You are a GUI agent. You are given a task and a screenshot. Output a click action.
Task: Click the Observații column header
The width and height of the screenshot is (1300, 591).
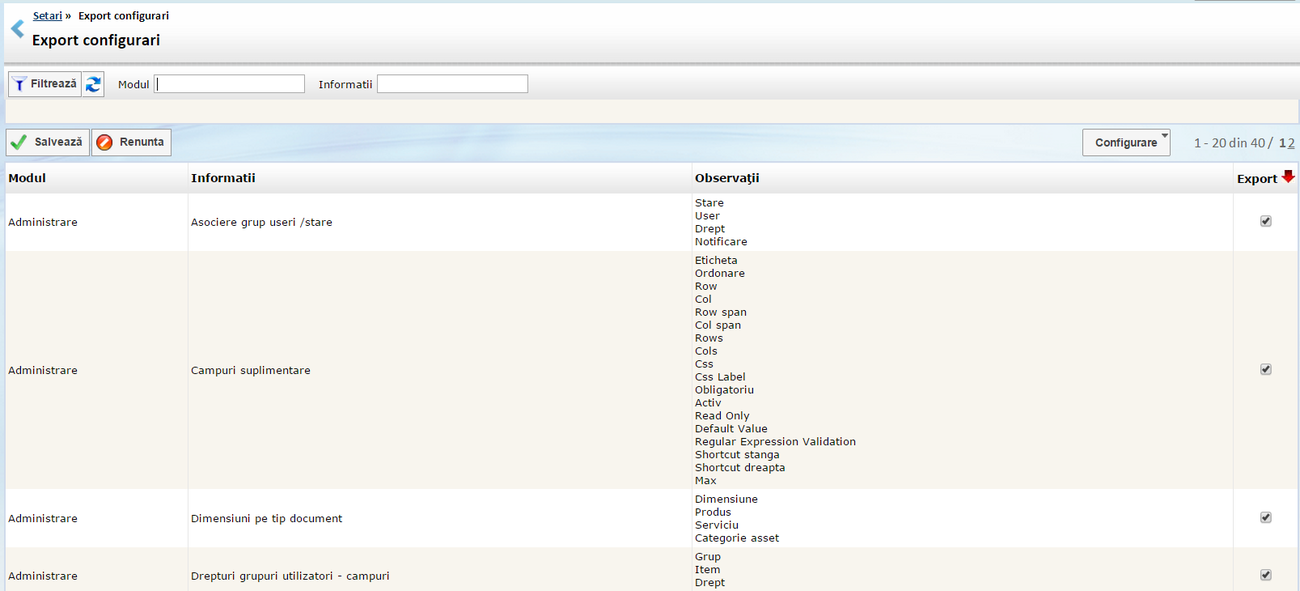coord(727,178)
